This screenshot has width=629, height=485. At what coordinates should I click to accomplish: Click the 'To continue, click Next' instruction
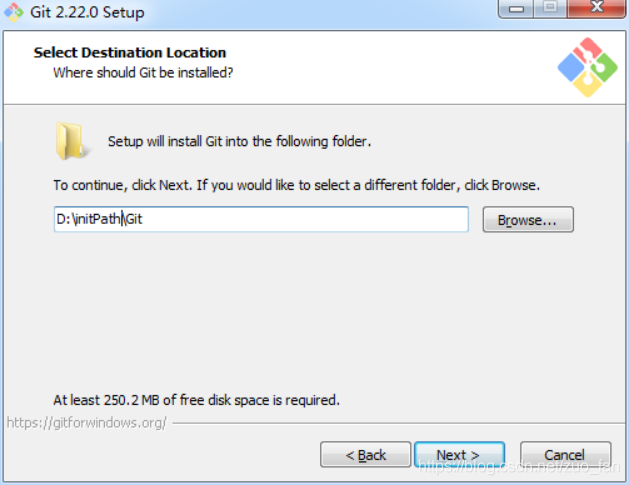296,185
